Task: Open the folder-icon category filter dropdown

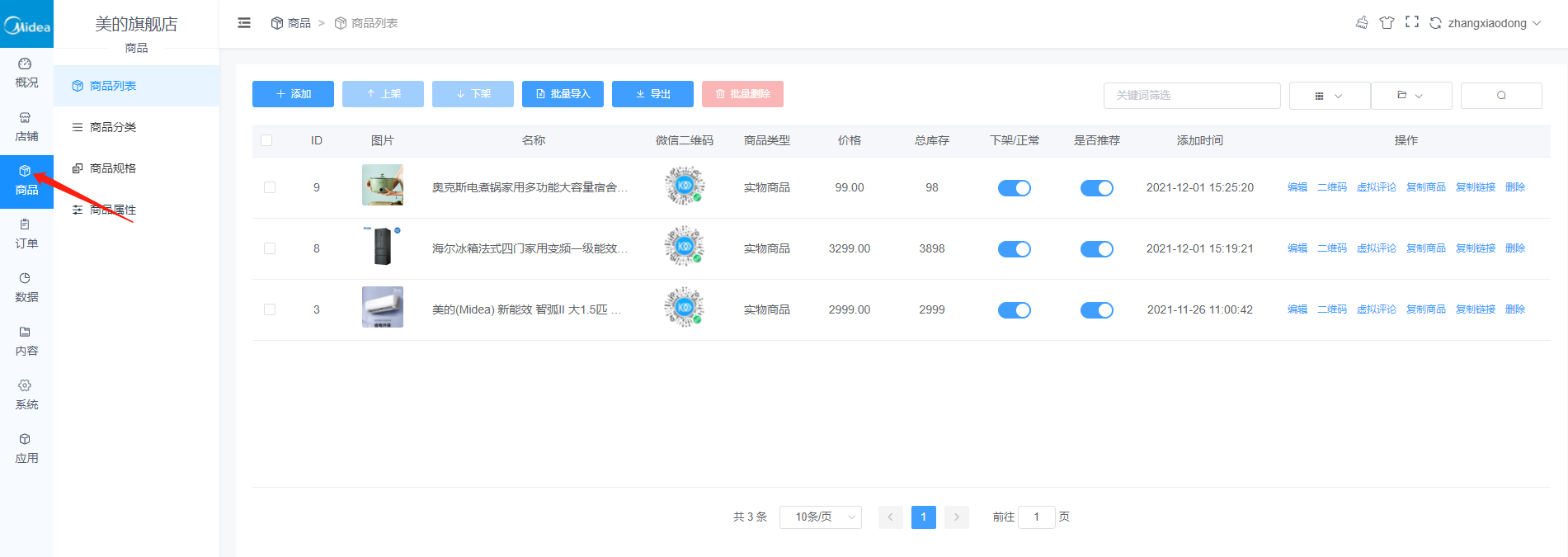Action: pos(1411,96)
